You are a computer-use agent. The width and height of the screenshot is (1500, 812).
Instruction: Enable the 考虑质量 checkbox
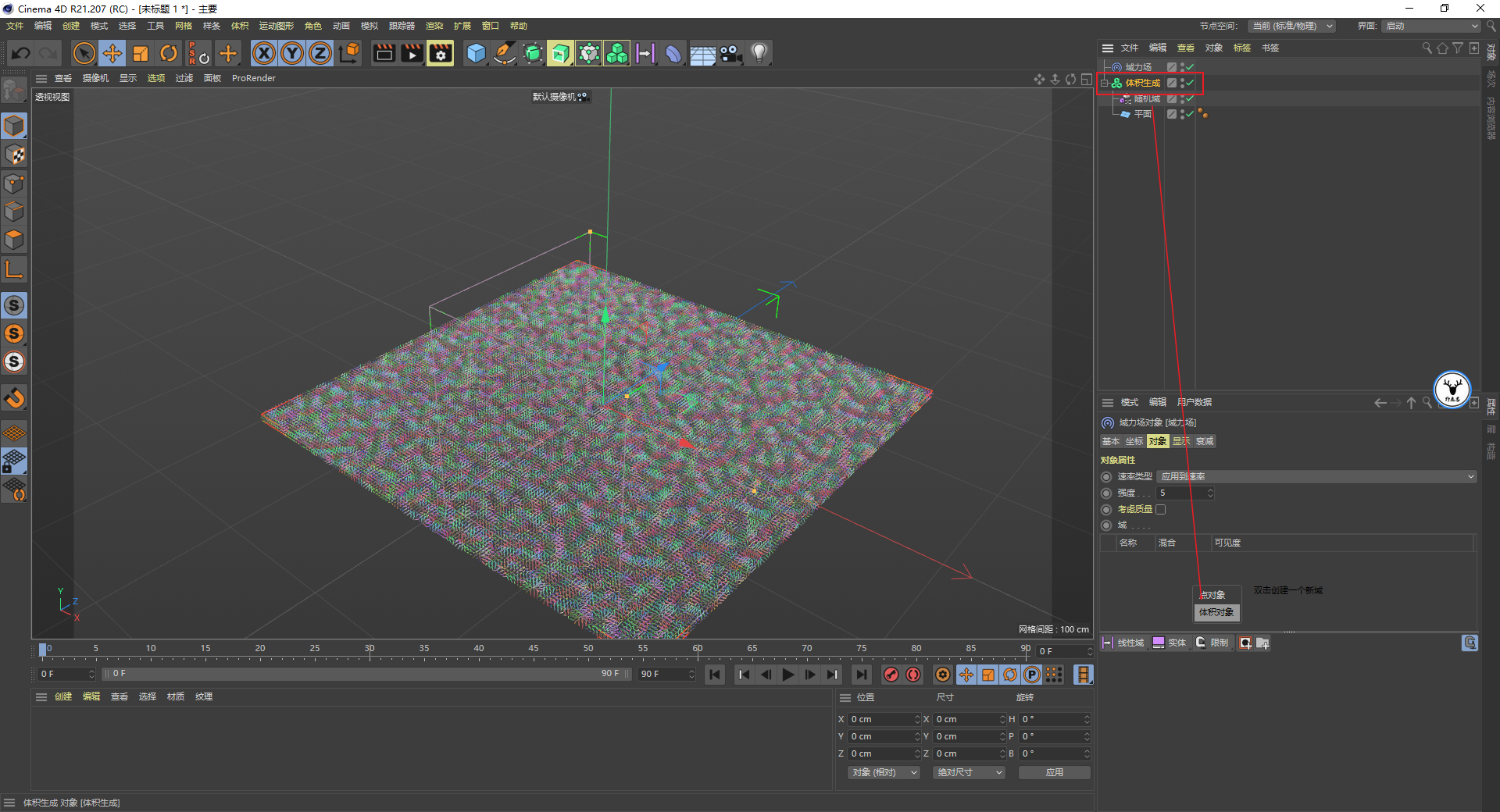1161,509
